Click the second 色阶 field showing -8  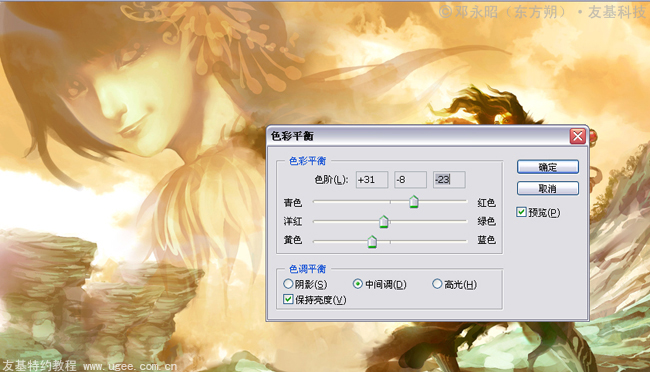coord(410,180)
